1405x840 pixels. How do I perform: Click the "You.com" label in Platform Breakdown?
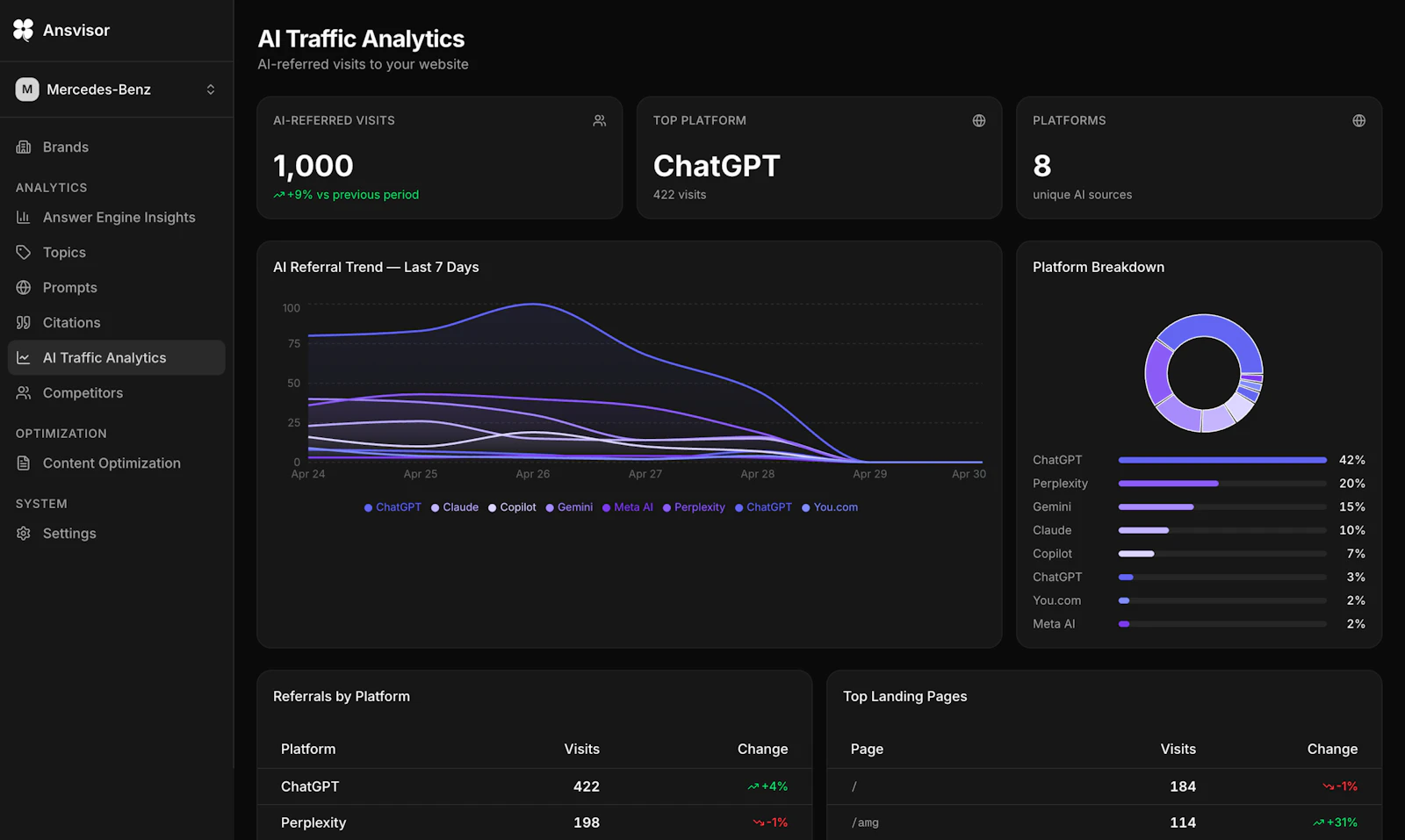[x=1057, y=600]
